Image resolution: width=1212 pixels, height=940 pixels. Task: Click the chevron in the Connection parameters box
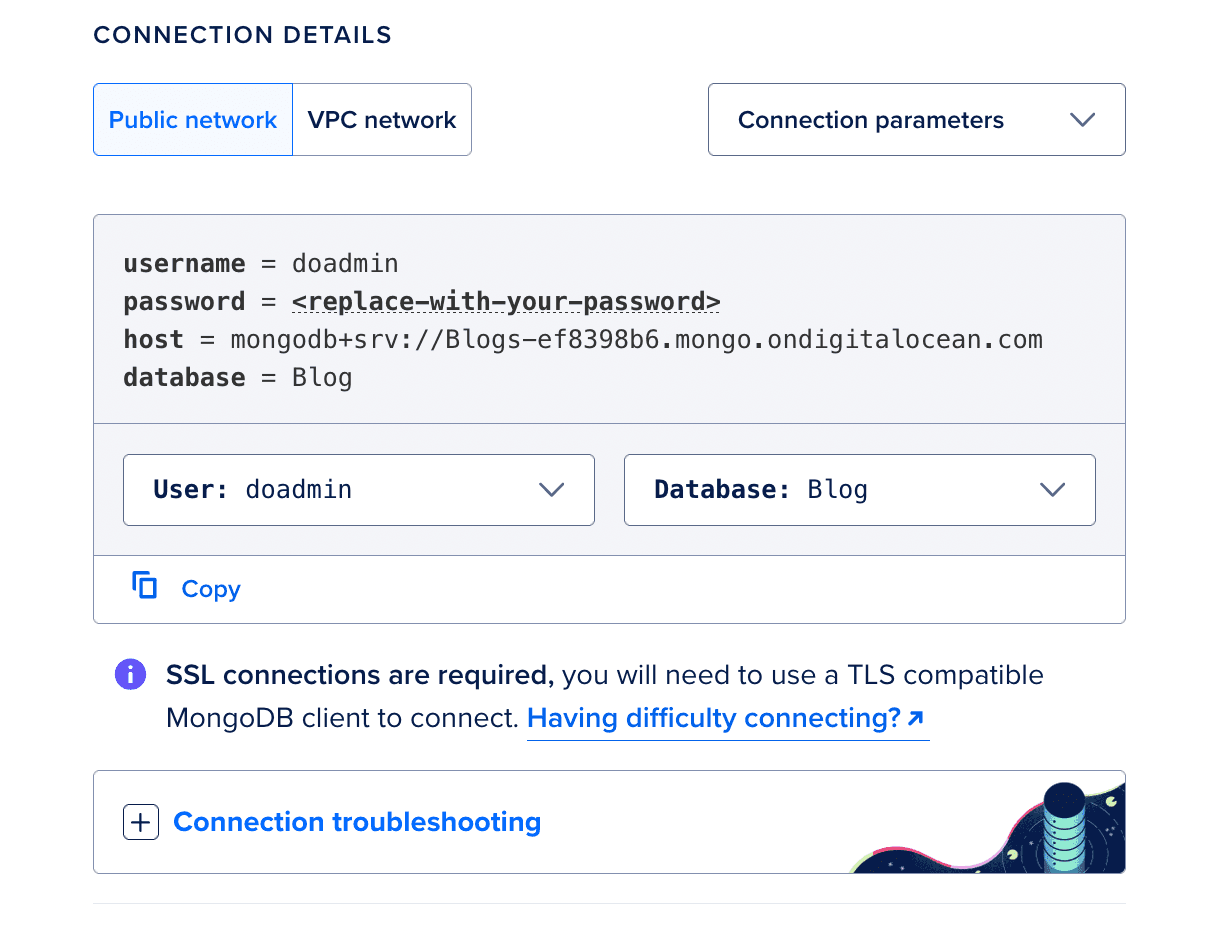[1083, 120]
